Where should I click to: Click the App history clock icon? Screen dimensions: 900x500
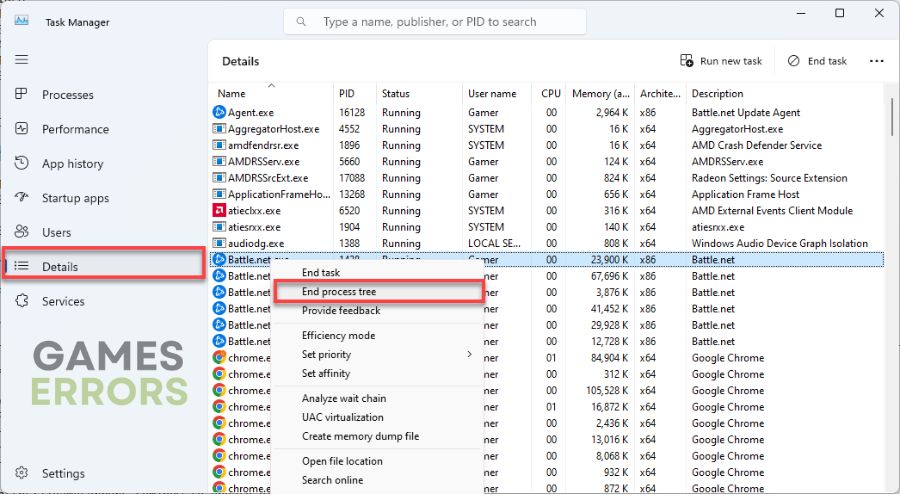coord(21,163)
